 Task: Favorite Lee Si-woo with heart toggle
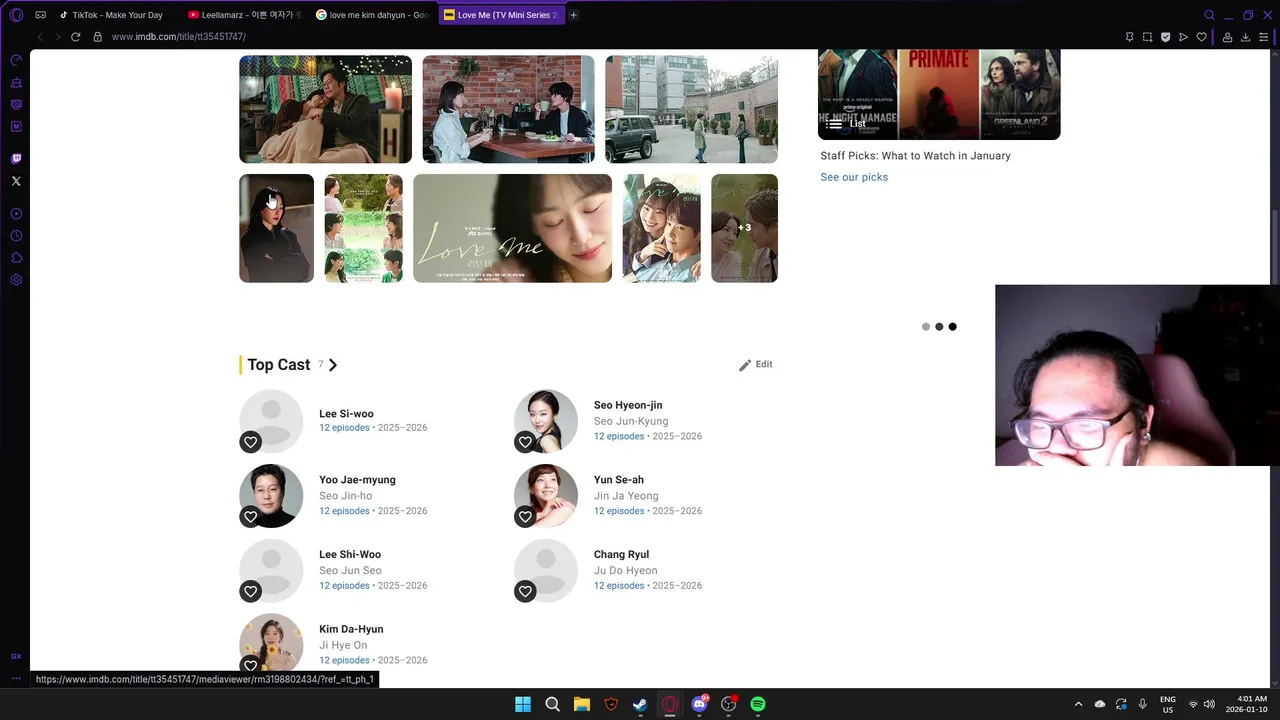[251, 442]
